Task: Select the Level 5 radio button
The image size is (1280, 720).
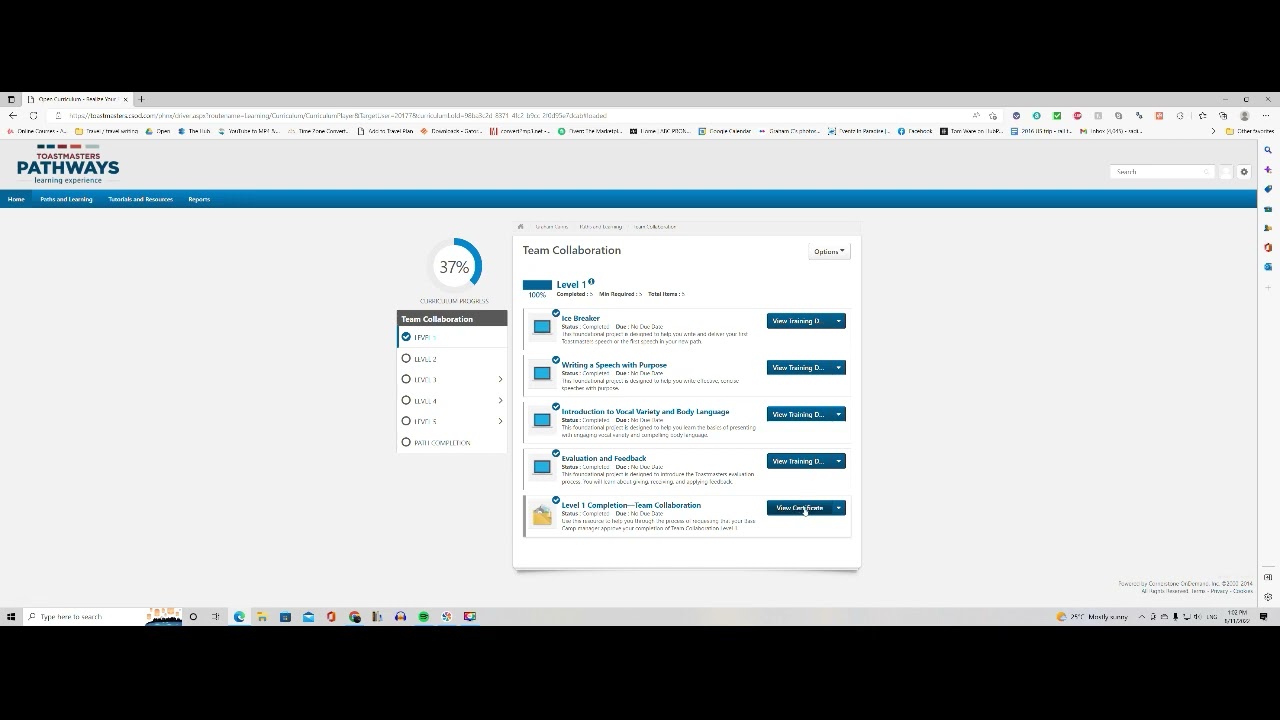Action: coord(406,421)
